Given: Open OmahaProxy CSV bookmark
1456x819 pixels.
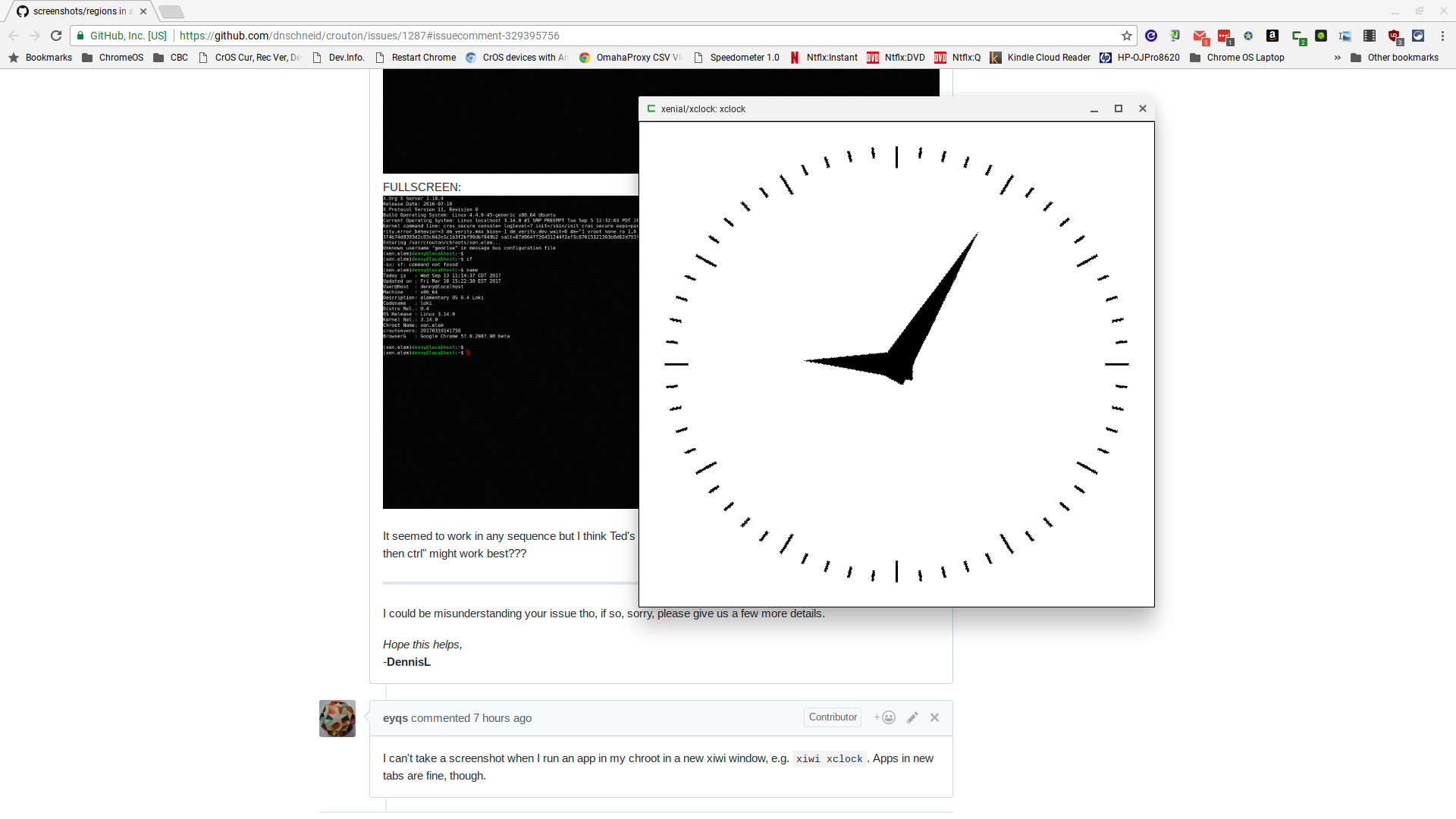Looking at the screenshot, I should pyautogui.click(x=630, y=58).
